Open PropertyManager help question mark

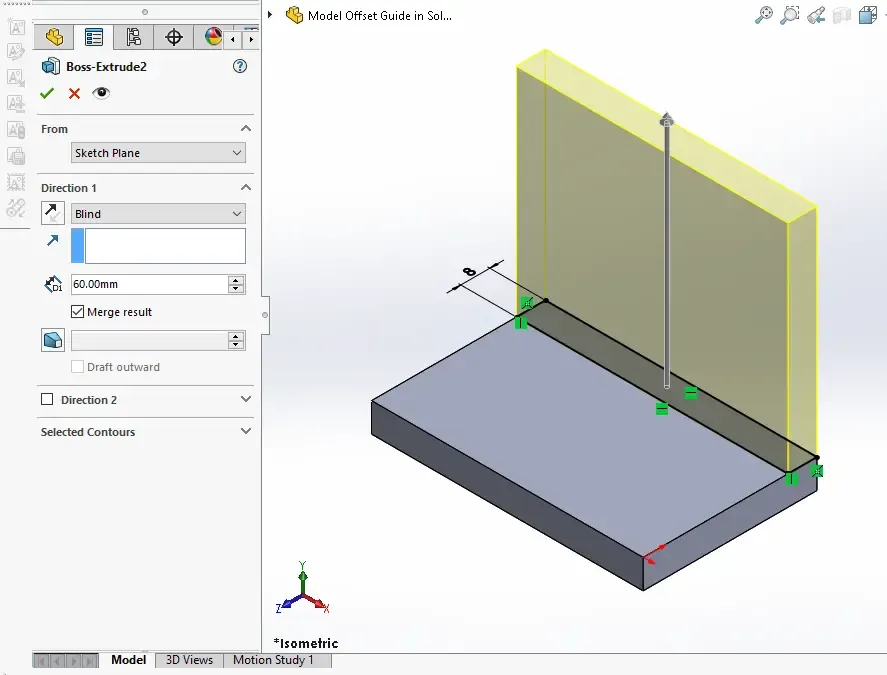point(239,67)
